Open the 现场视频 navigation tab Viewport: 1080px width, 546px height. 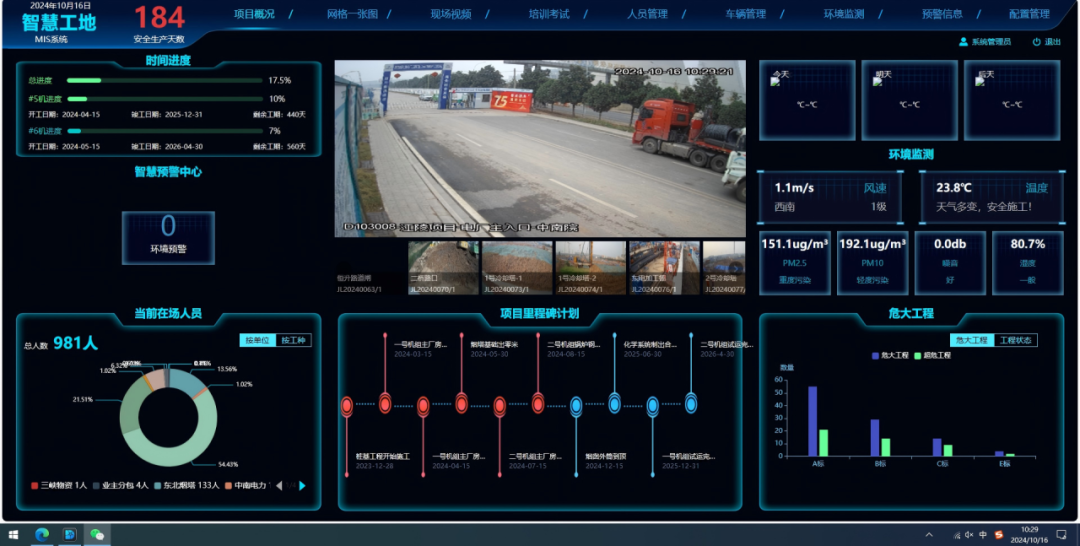(x=450, y=14)
